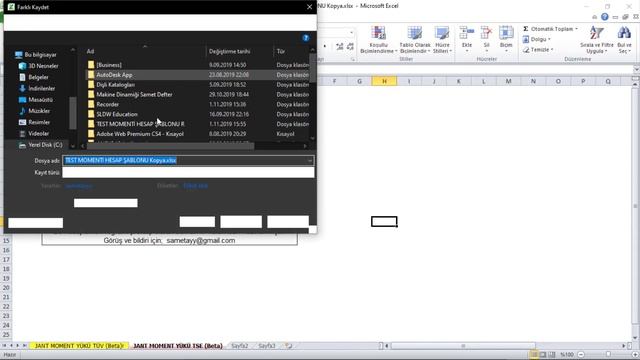640x360 pixels.
Task: Open Bul ve Seç binoculars
Action: click(624, 40)
